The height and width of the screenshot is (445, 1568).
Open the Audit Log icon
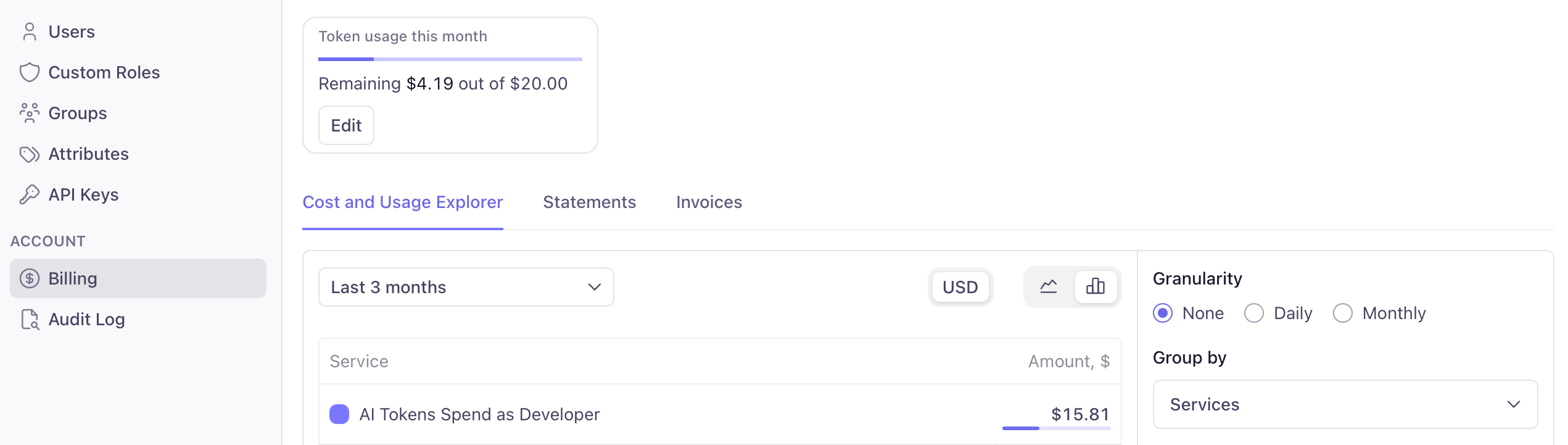point(29,319)
